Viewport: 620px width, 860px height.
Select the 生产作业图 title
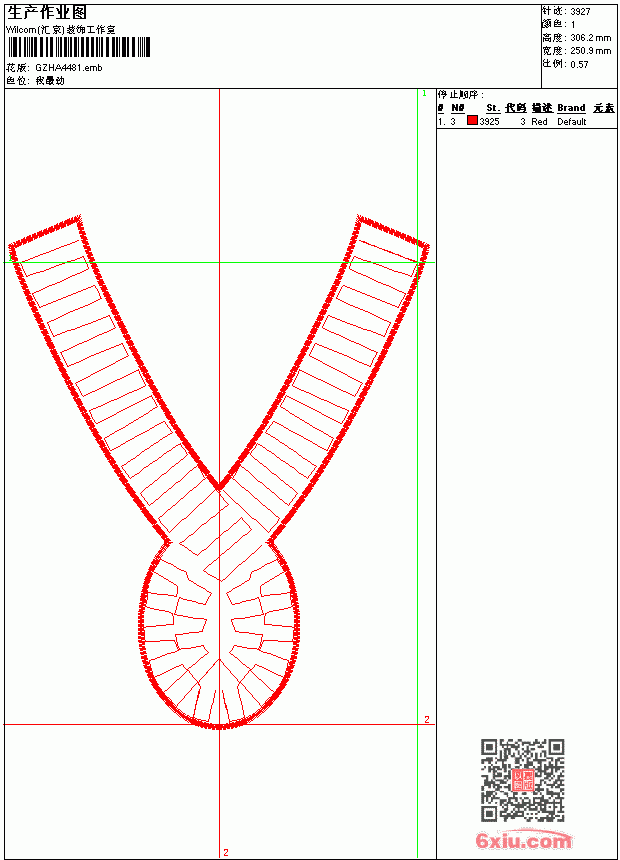tap(47, 13)
